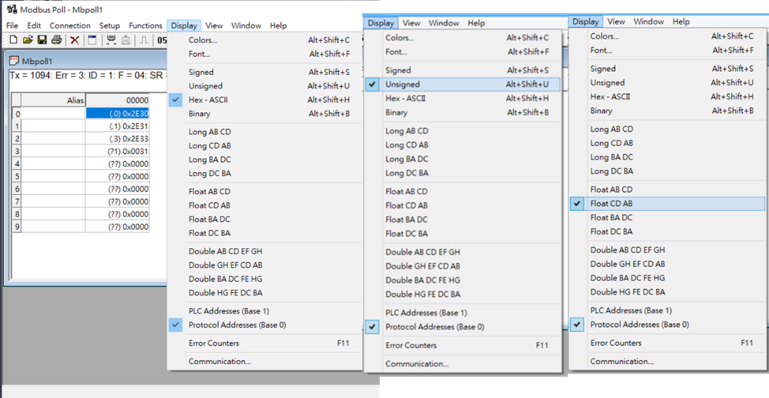Select Signed in the Unsigned-checked Display menu
Image resolution: width=769 pixels, height=398 pixels.
coord(462,70)
